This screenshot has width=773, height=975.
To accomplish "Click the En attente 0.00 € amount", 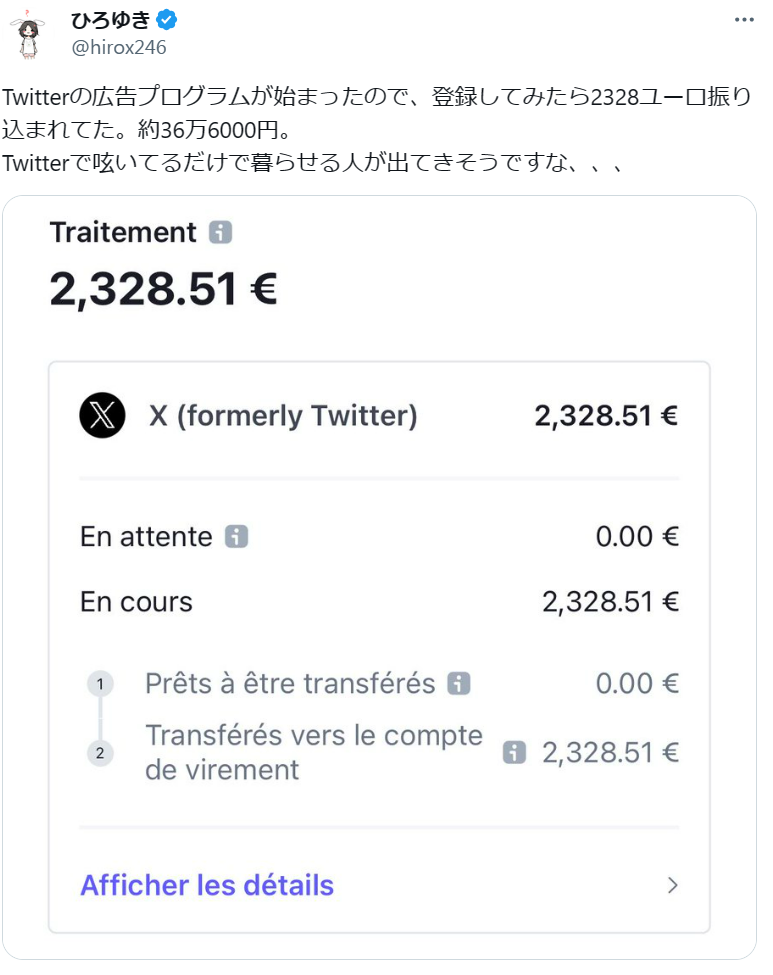I will click(637, 537).
